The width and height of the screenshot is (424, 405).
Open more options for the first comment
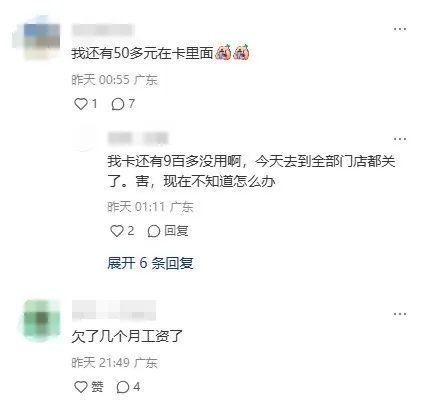(399, 29)
